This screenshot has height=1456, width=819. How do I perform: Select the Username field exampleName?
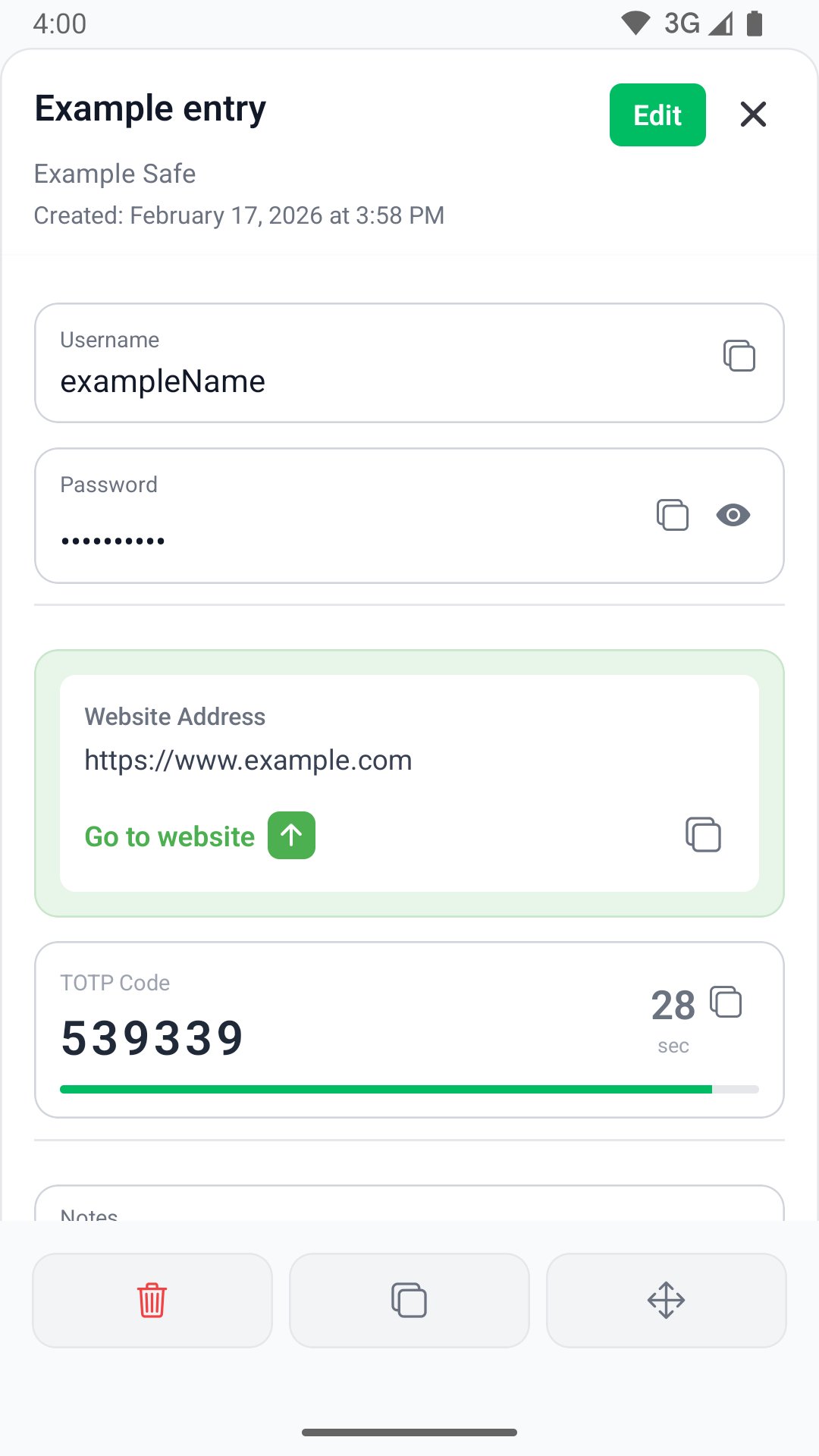point(409,363)
